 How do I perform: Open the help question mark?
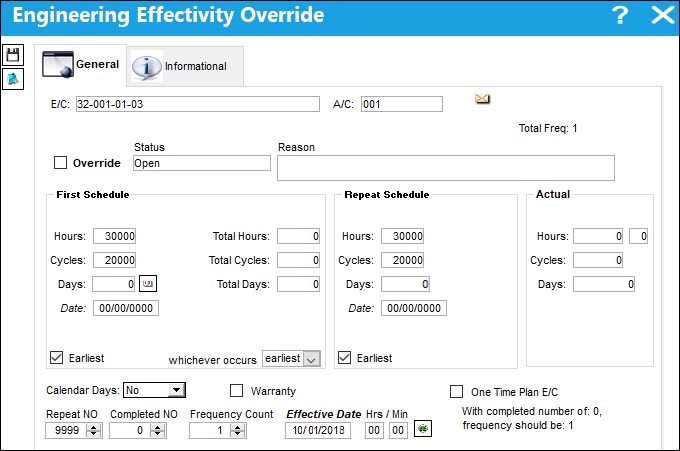click(x=620, y=15)
